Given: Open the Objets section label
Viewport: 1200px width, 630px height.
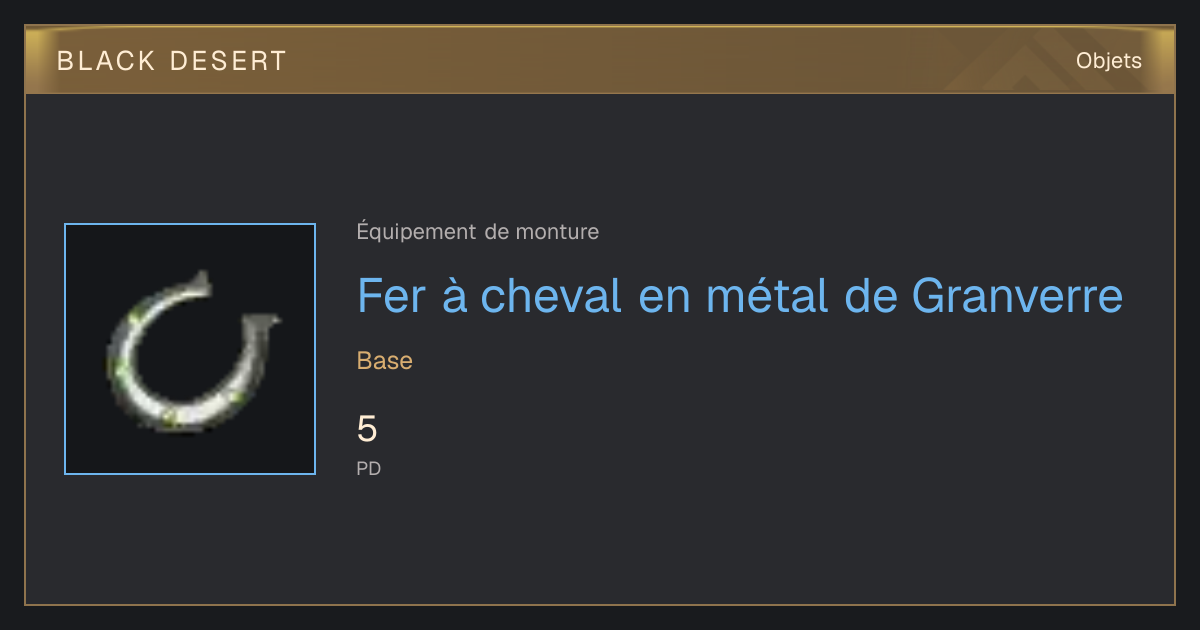Looking at the screenshot, I should point(1108,61).
